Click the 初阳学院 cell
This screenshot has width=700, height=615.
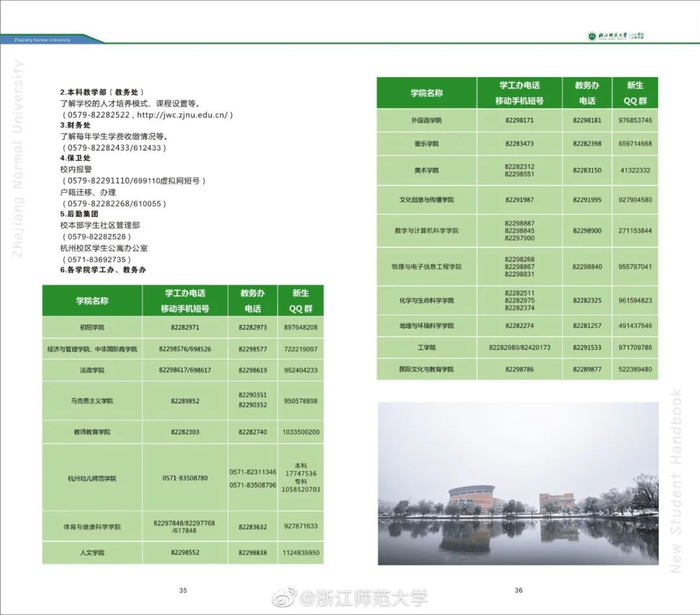point(92,327)
